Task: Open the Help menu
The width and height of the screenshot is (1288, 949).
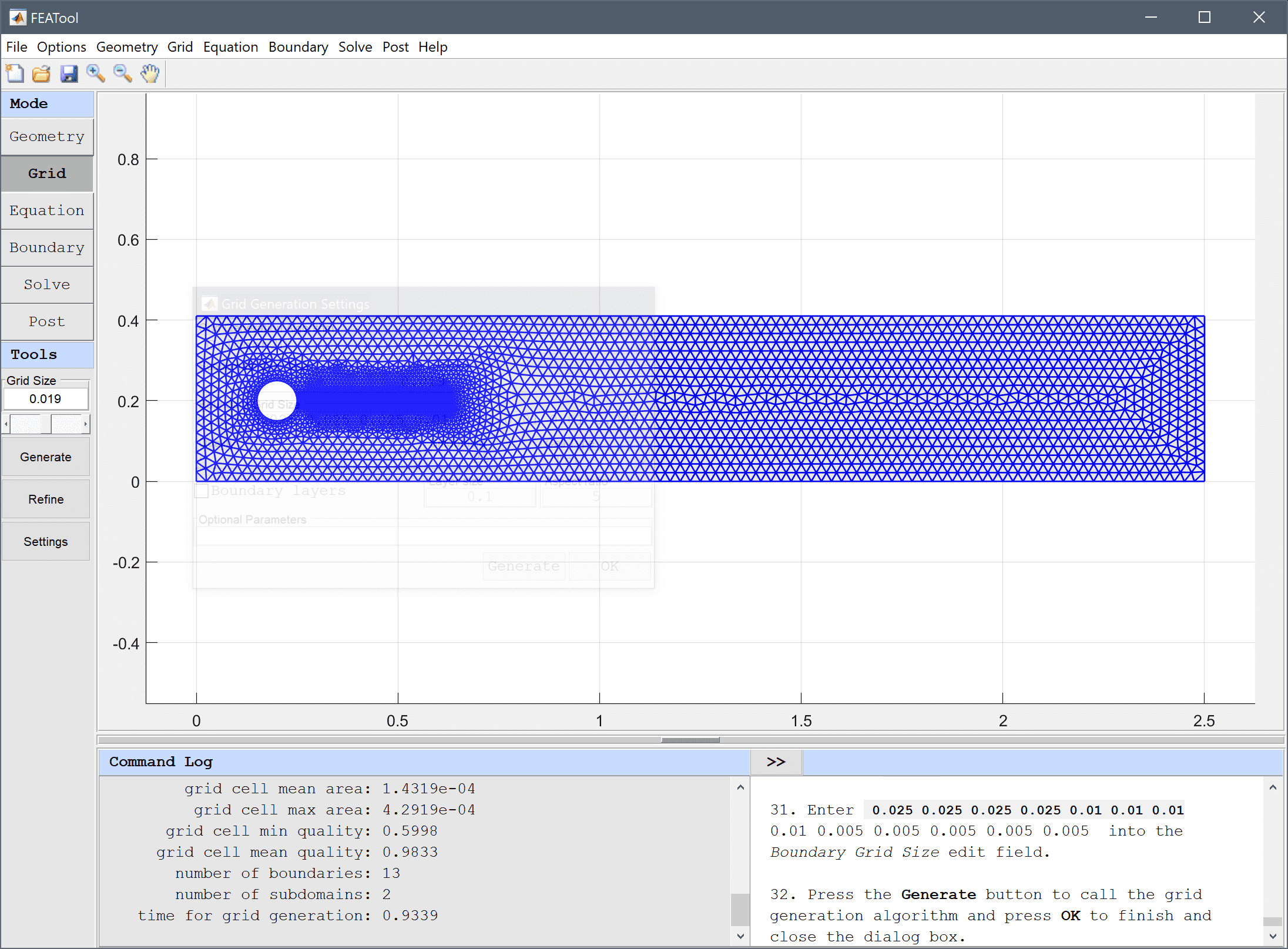Action: (432, 47)
